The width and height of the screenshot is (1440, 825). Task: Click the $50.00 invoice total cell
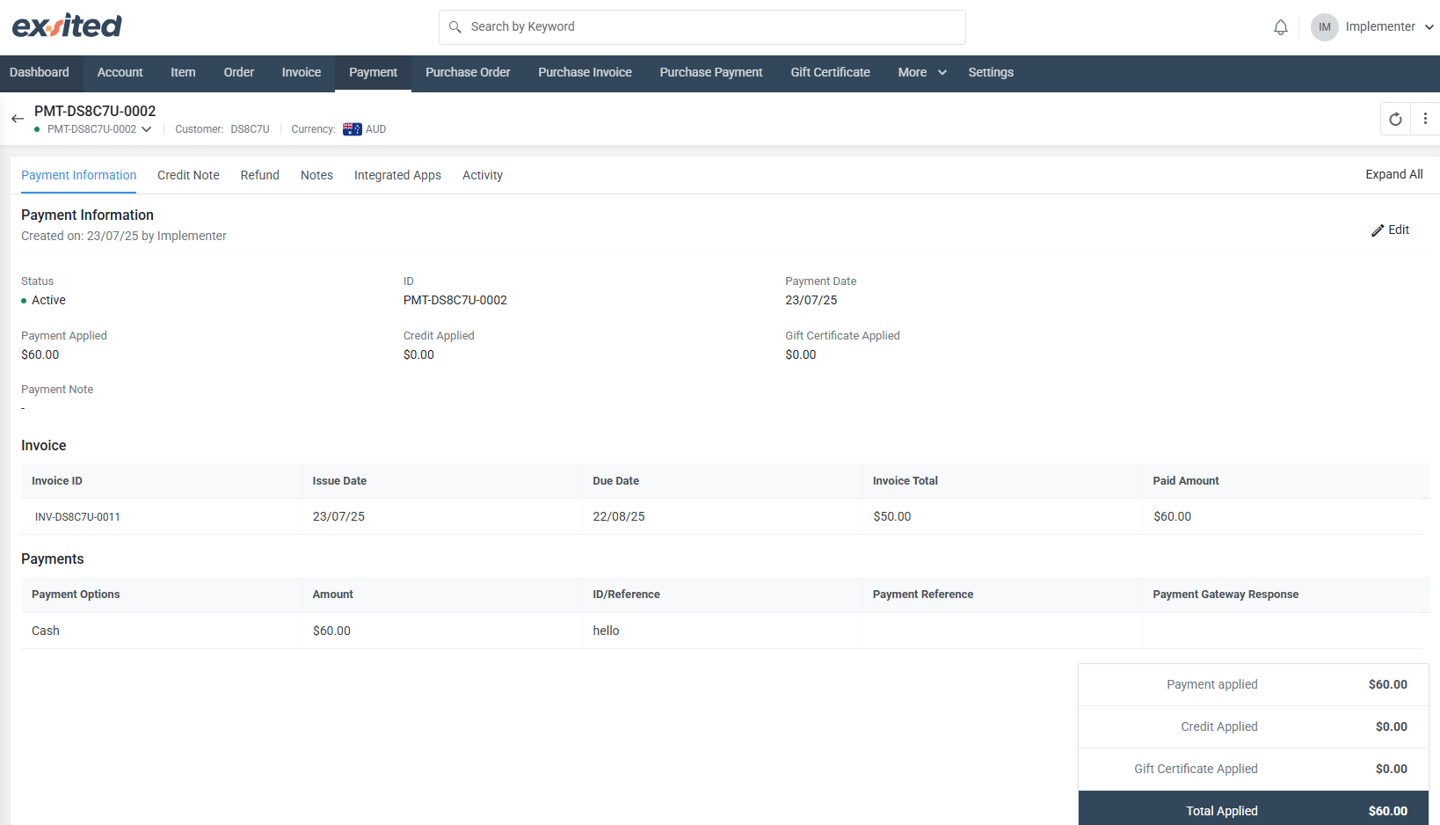coord(1001,517)
